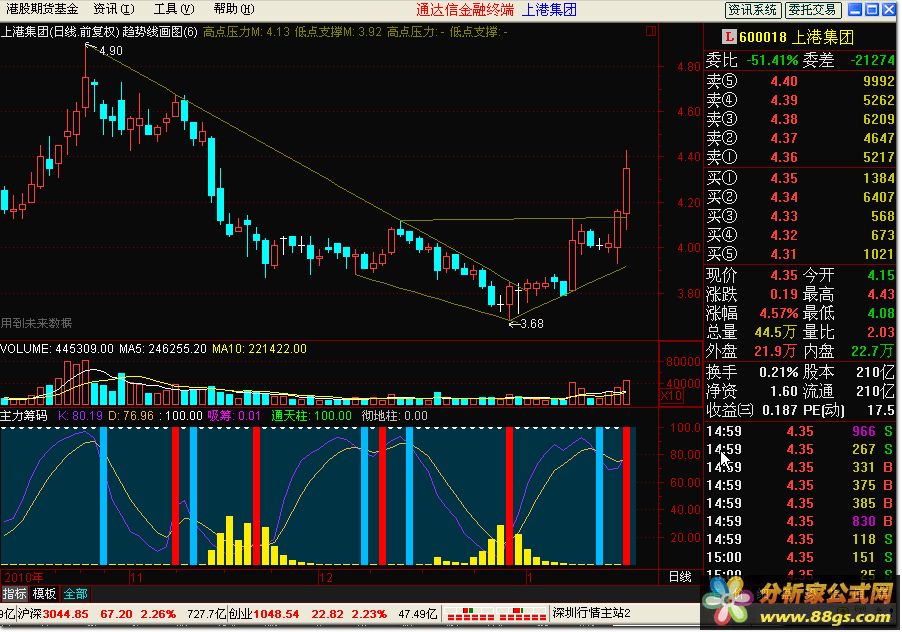The image size is (902, 632).
Task: Click the 涨幅 4.57% field
Action: tap(752, 313)
